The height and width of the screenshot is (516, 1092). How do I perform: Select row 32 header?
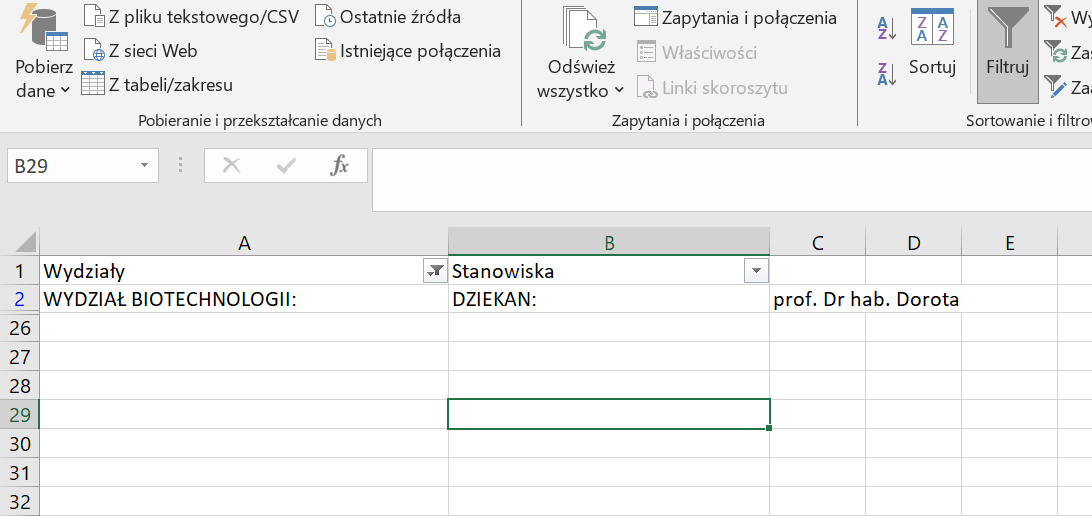click(20, 501)
